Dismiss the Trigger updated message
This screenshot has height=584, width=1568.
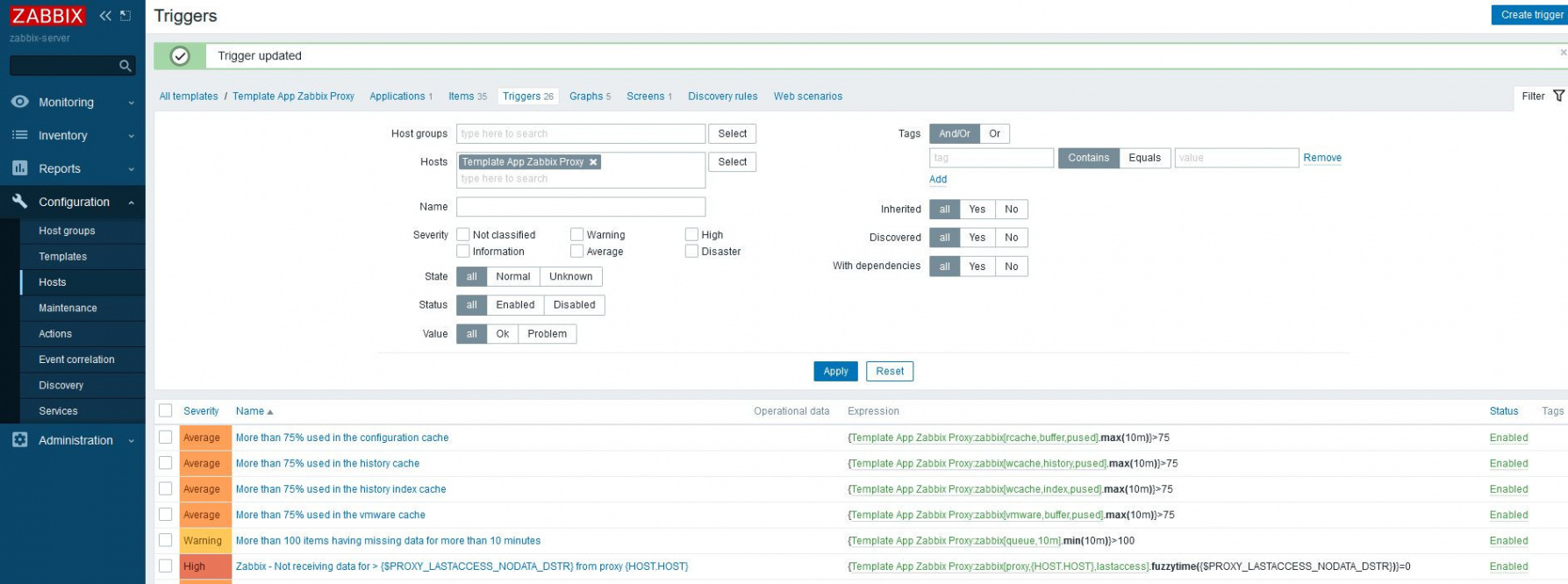pos(1563,53)
